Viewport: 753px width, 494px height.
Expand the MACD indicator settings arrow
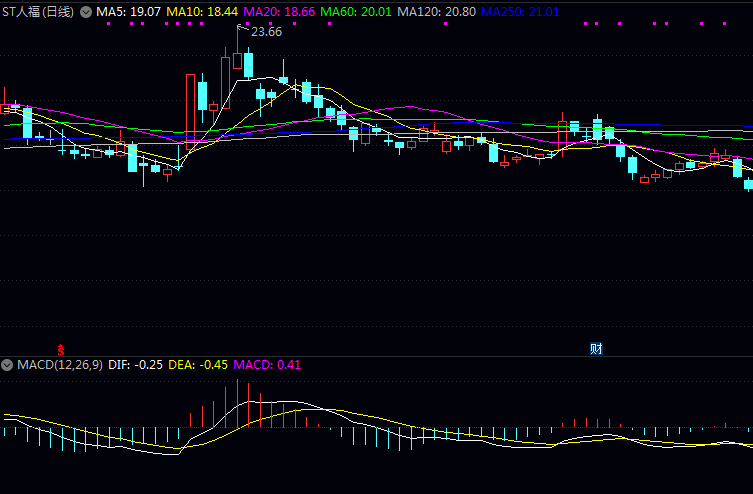point(8,365)
